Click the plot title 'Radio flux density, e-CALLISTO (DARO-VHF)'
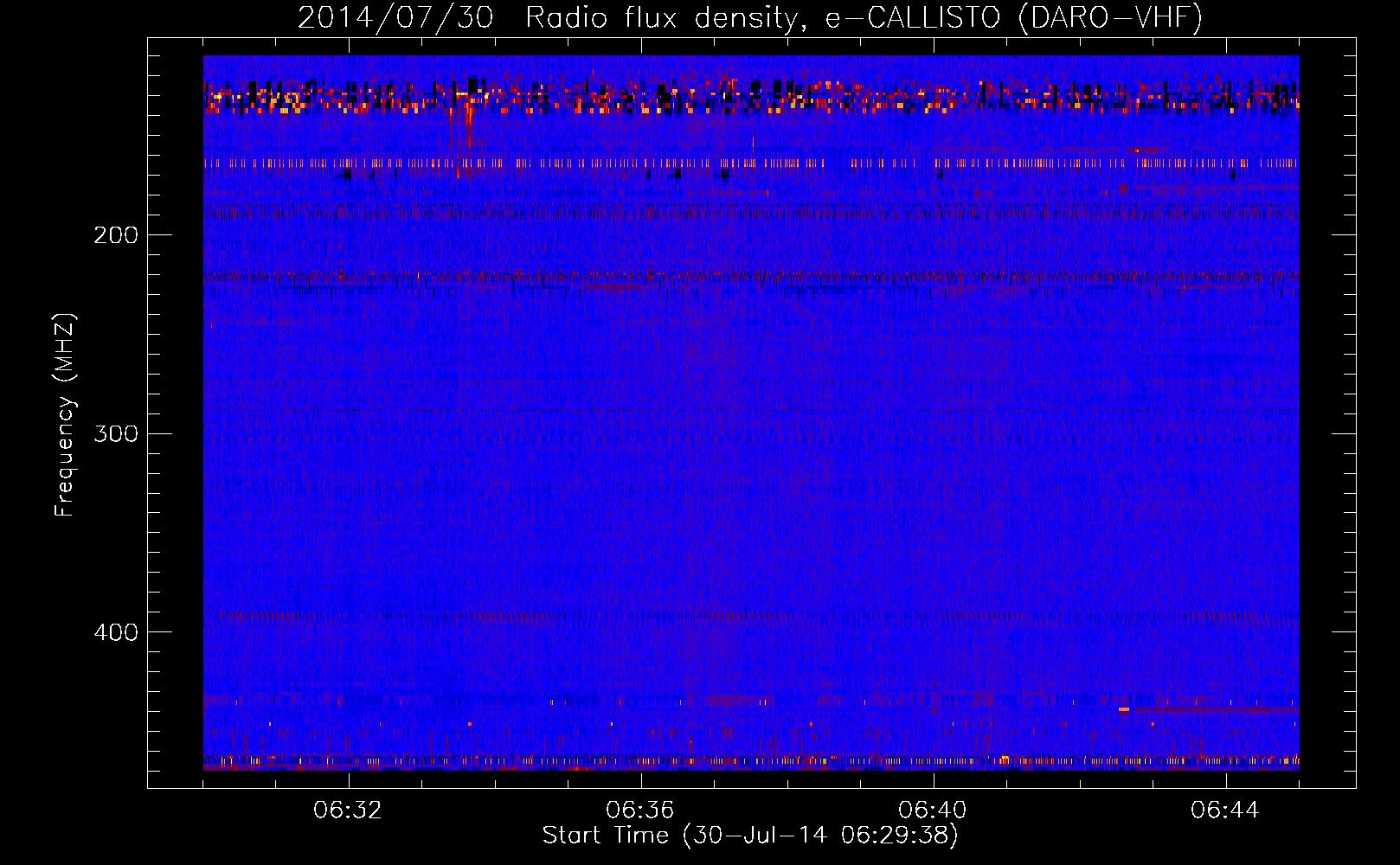 click(x=864, y=17)
